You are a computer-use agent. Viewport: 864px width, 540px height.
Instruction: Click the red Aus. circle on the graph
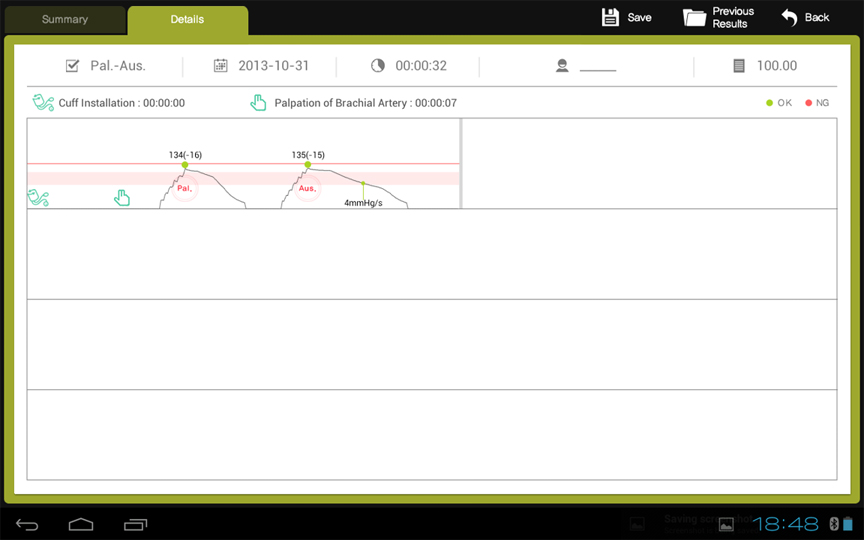click(307, 188)
